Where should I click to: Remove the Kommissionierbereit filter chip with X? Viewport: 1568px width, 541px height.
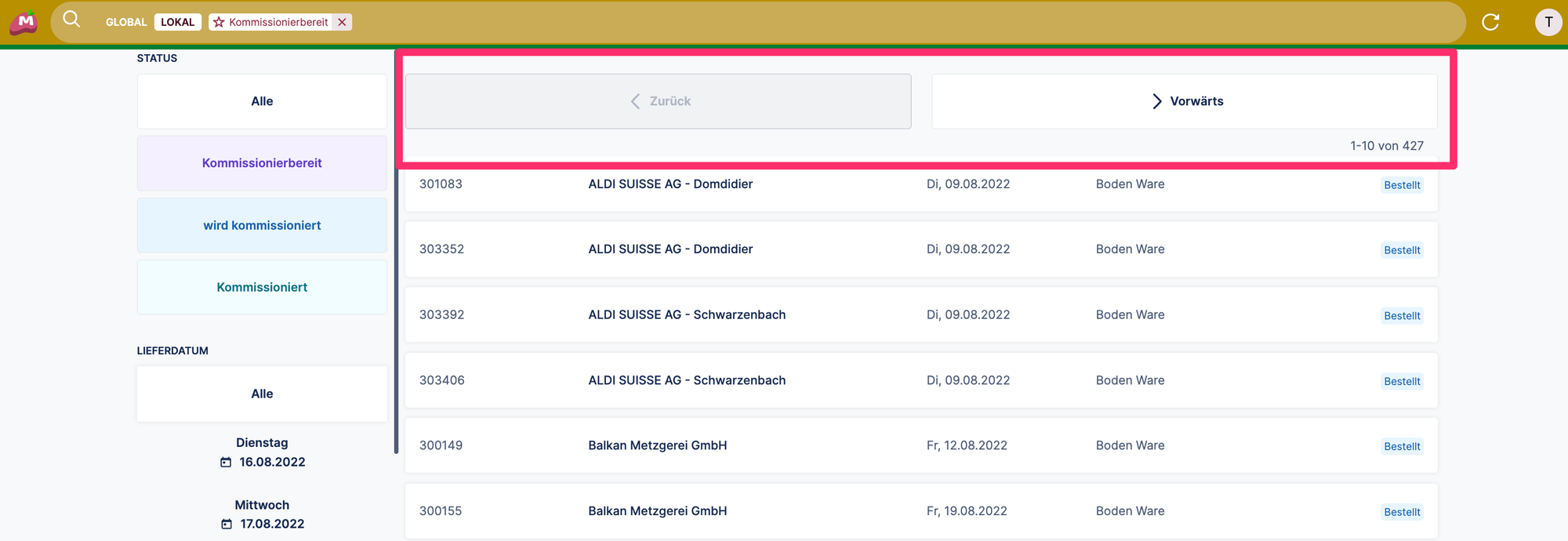(342, 22)
